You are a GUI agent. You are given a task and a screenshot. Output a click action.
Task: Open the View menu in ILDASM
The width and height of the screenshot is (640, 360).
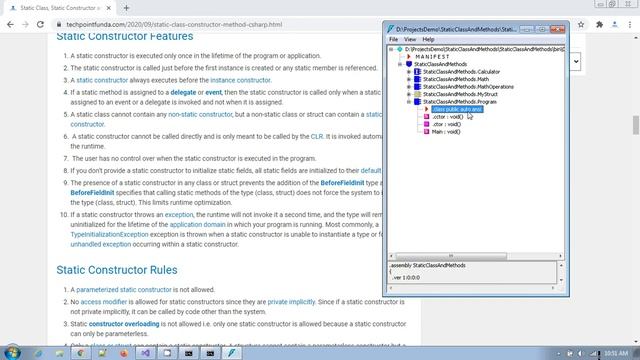click(x=410, y=40)
